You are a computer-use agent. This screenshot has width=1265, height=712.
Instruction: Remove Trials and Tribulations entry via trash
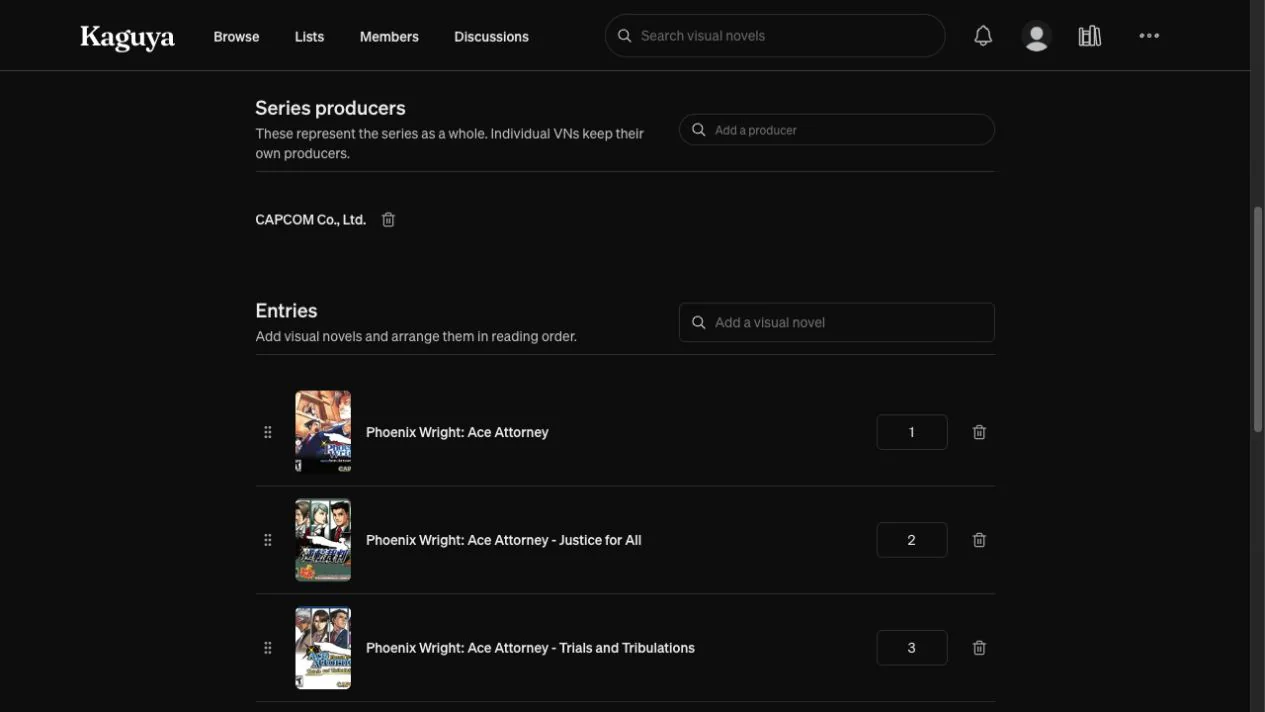(979, 648)
